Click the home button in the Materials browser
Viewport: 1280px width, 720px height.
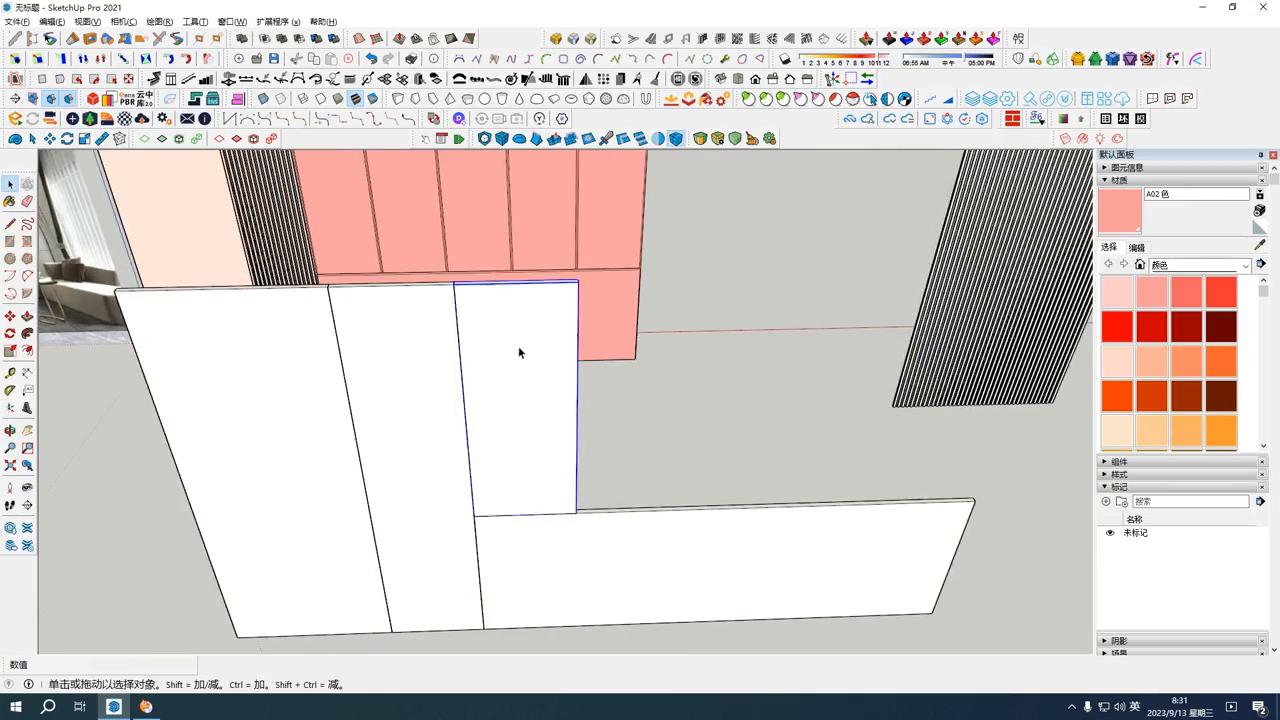point(1141,264)
